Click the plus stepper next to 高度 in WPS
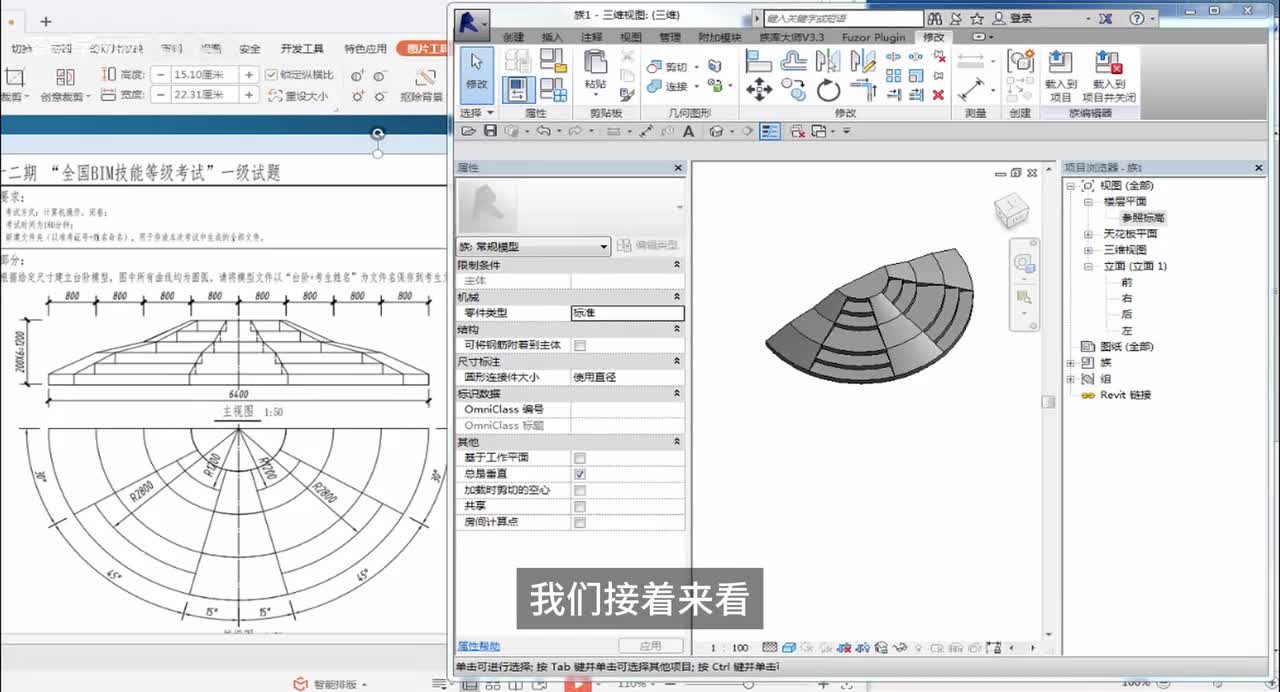The height and width of the screenshot is (692, 1280). click(x=247, y=75)
